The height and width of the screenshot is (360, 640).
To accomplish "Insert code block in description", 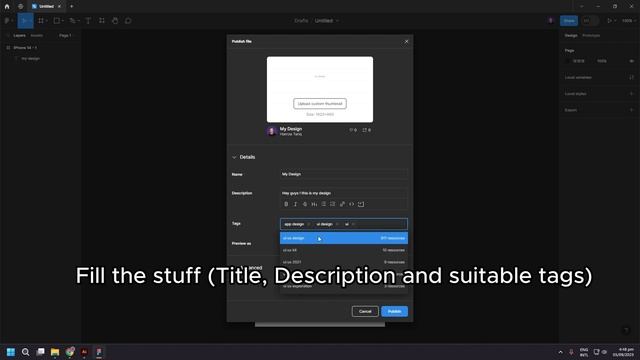I will 361,204.
